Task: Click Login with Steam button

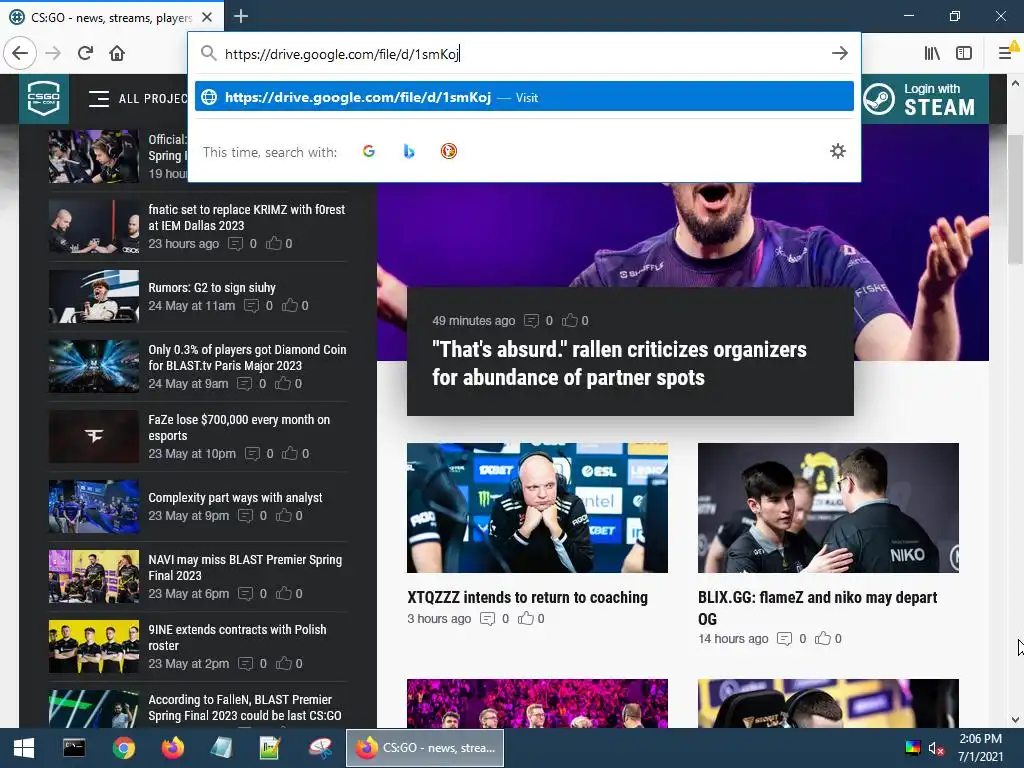Action: [x=924, y=99]
